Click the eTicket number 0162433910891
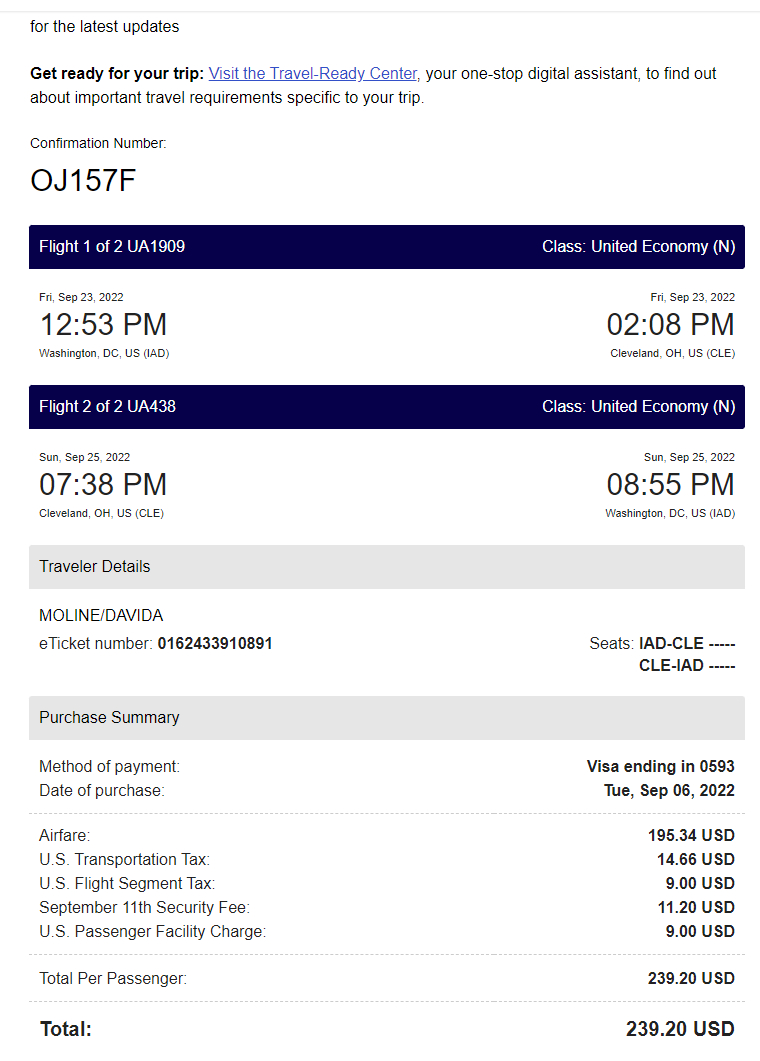The image size is (760, 1061). [x=215, y=644]
